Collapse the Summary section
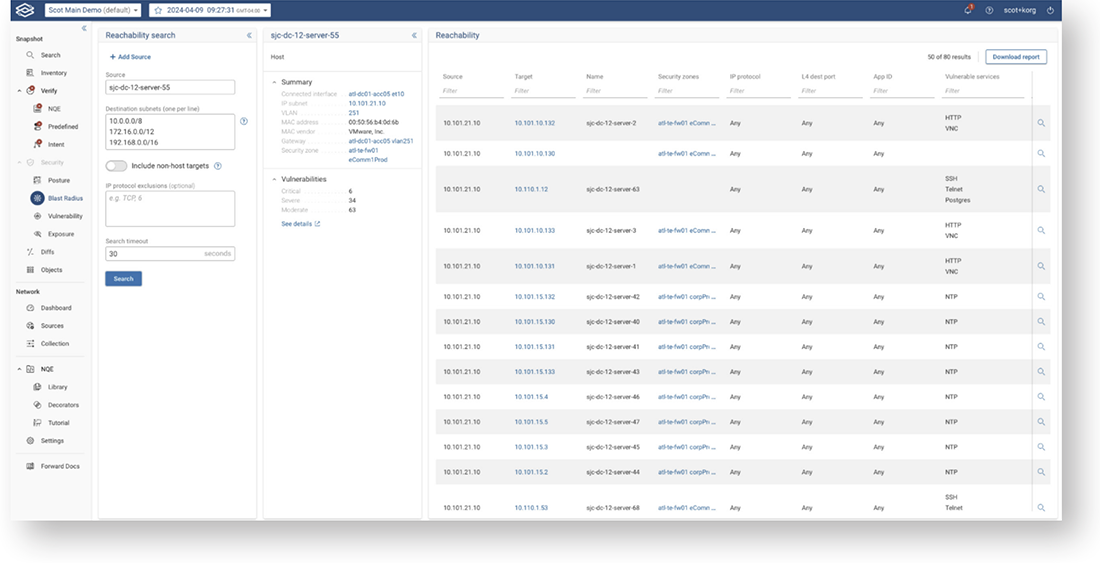 275,82
